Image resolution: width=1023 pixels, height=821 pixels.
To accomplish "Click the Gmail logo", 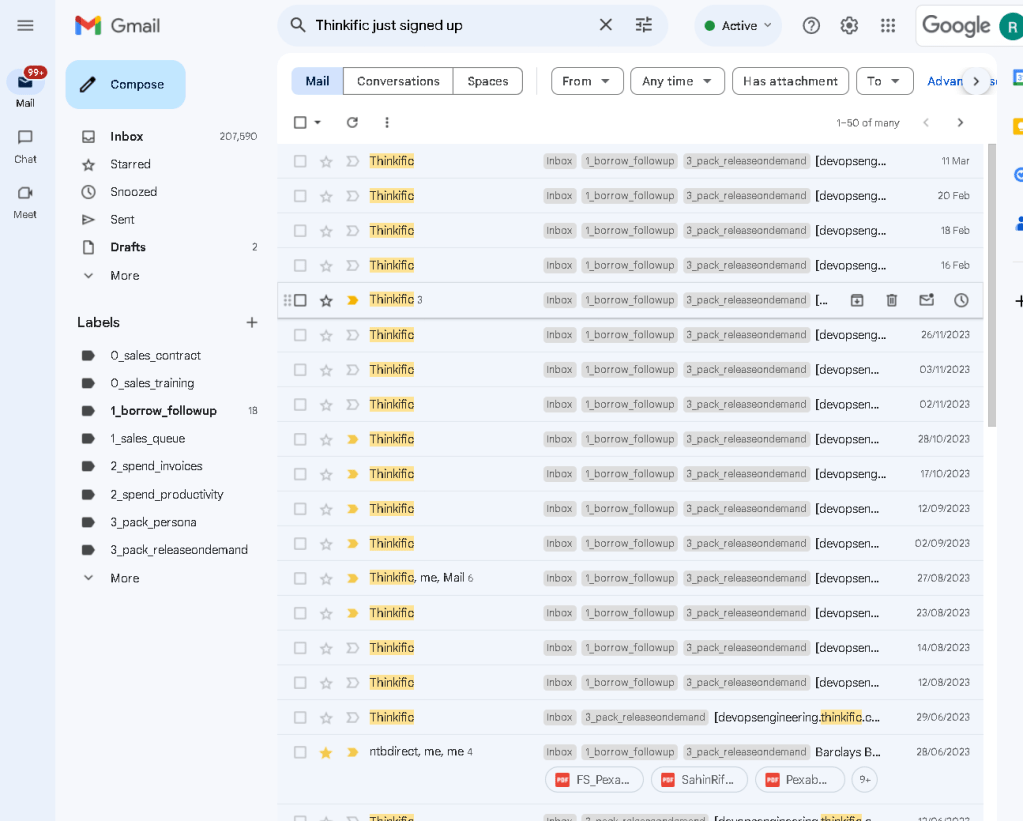I will [117, 25].
